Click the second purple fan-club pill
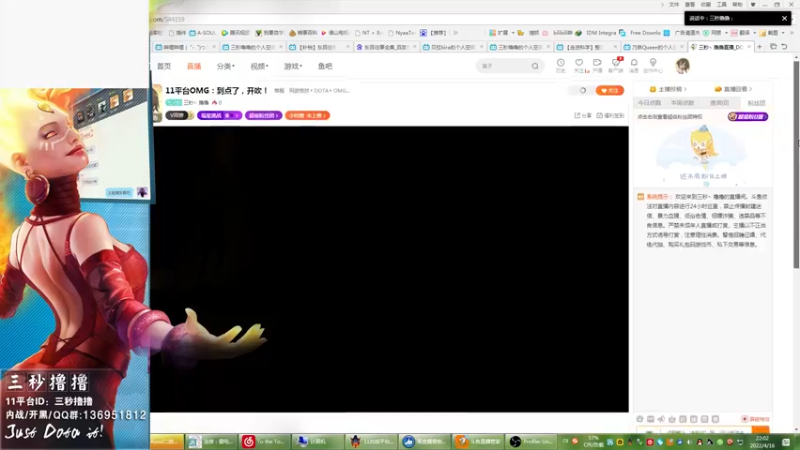The height and width of the screenshot is (450, 800). click(263, 115)
